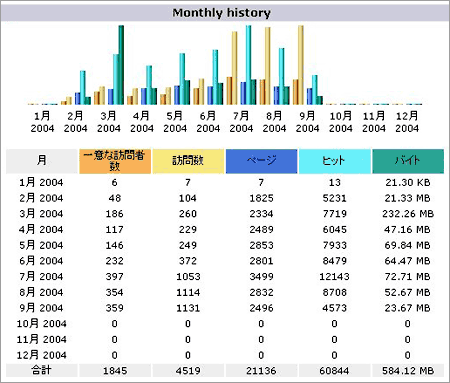Image resolution: width=450 pixels, height=383 pixels.
Task: Click the 12月 2004 chart axis label
Action: (407, 122)
